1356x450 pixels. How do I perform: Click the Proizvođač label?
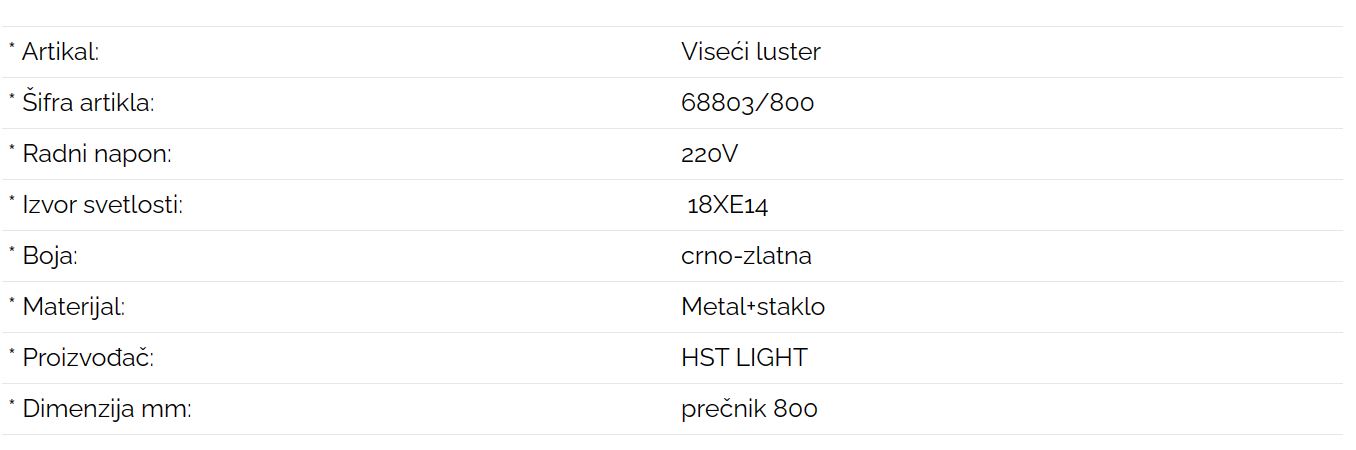point(88,358)
